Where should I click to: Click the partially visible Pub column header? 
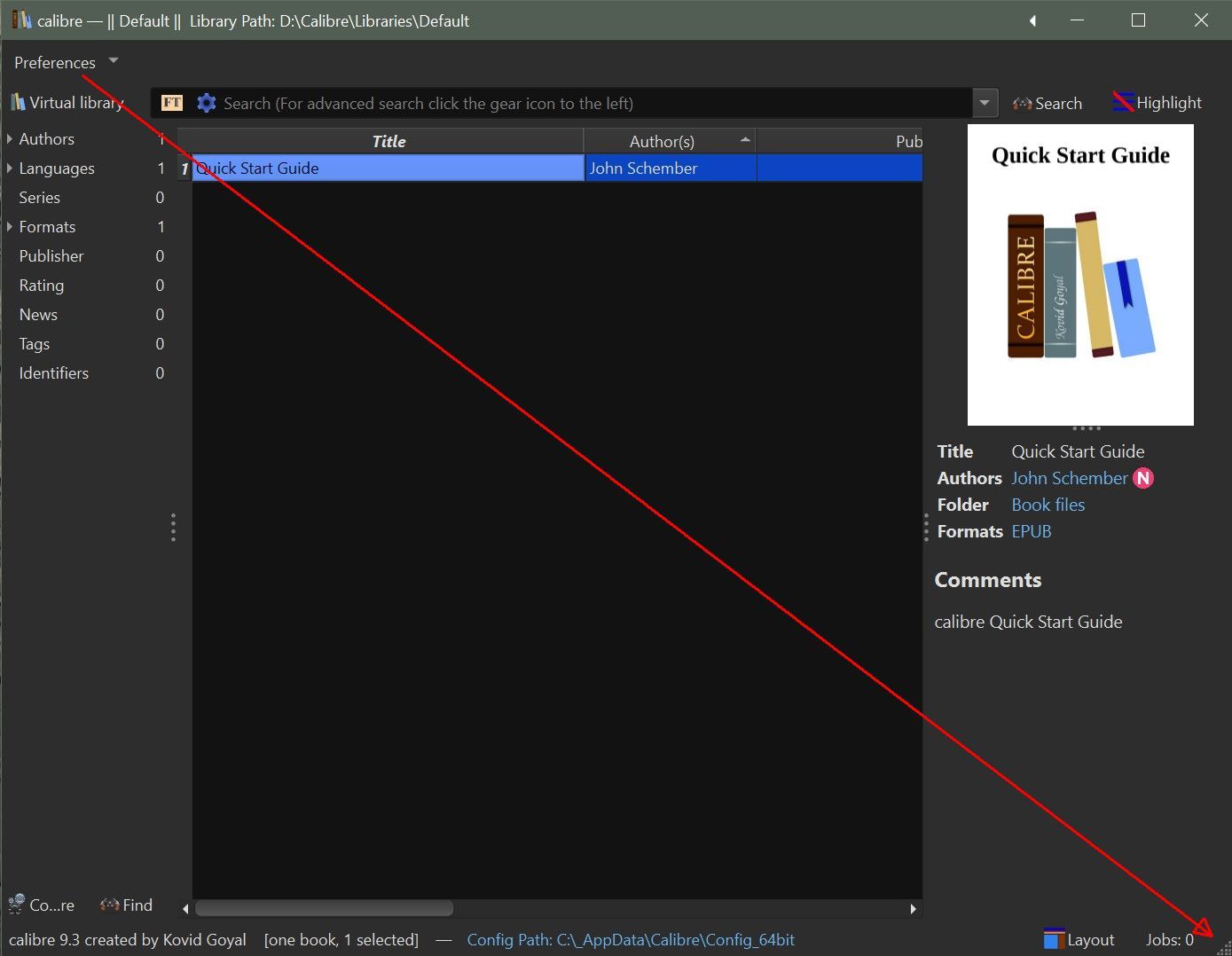[840, 141]
